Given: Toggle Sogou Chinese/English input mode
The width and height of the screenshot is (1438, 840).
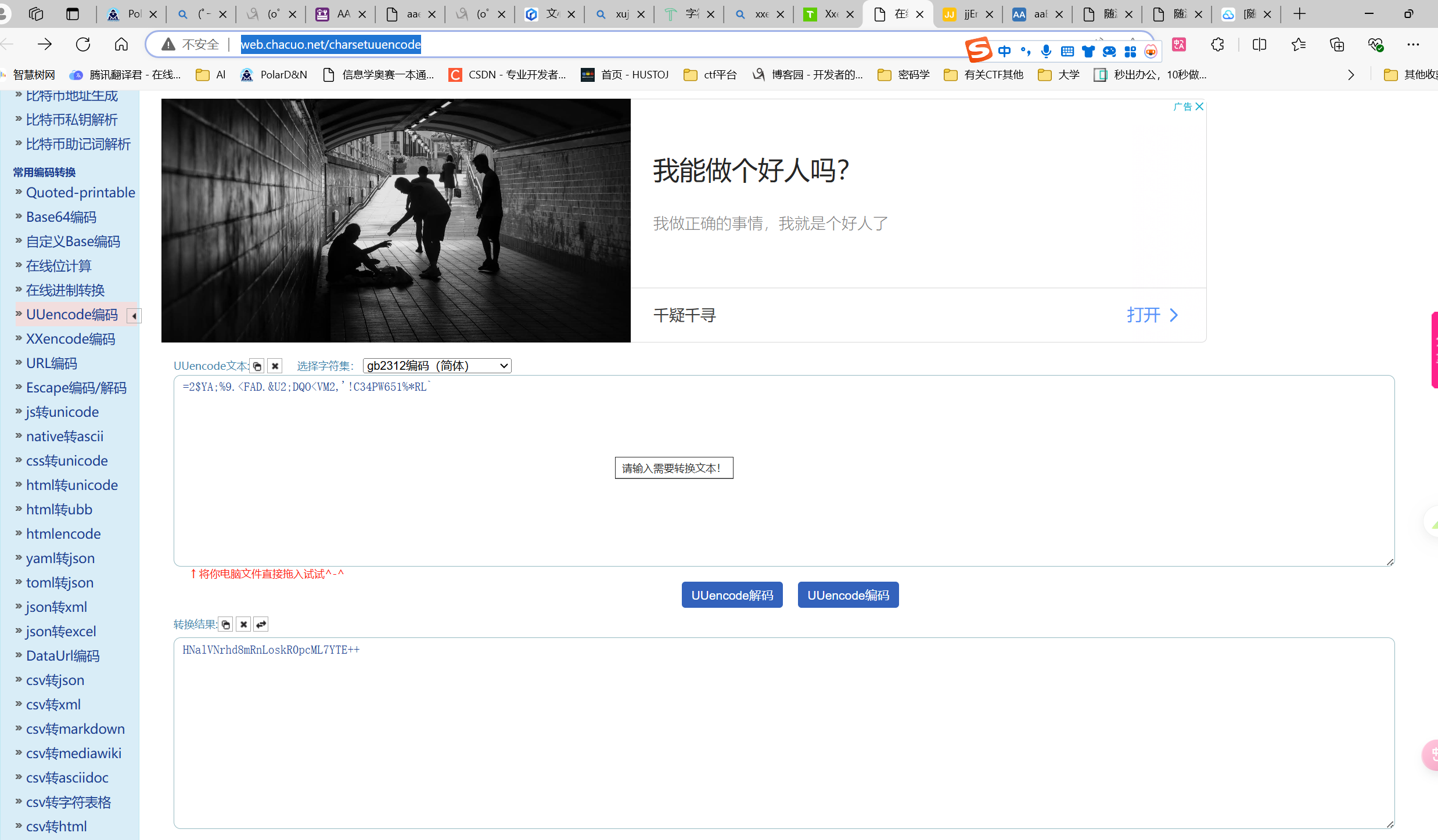Looking at the screenshot, I should pyautogui.click(x=1004, y=52).
